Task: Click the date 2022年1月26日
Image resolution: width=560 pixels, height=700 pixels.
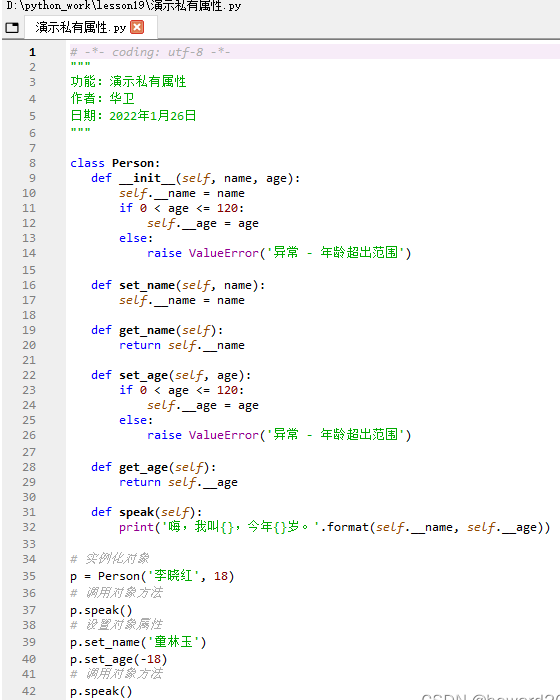Action: pyautogui.click(x=153, y=116)
